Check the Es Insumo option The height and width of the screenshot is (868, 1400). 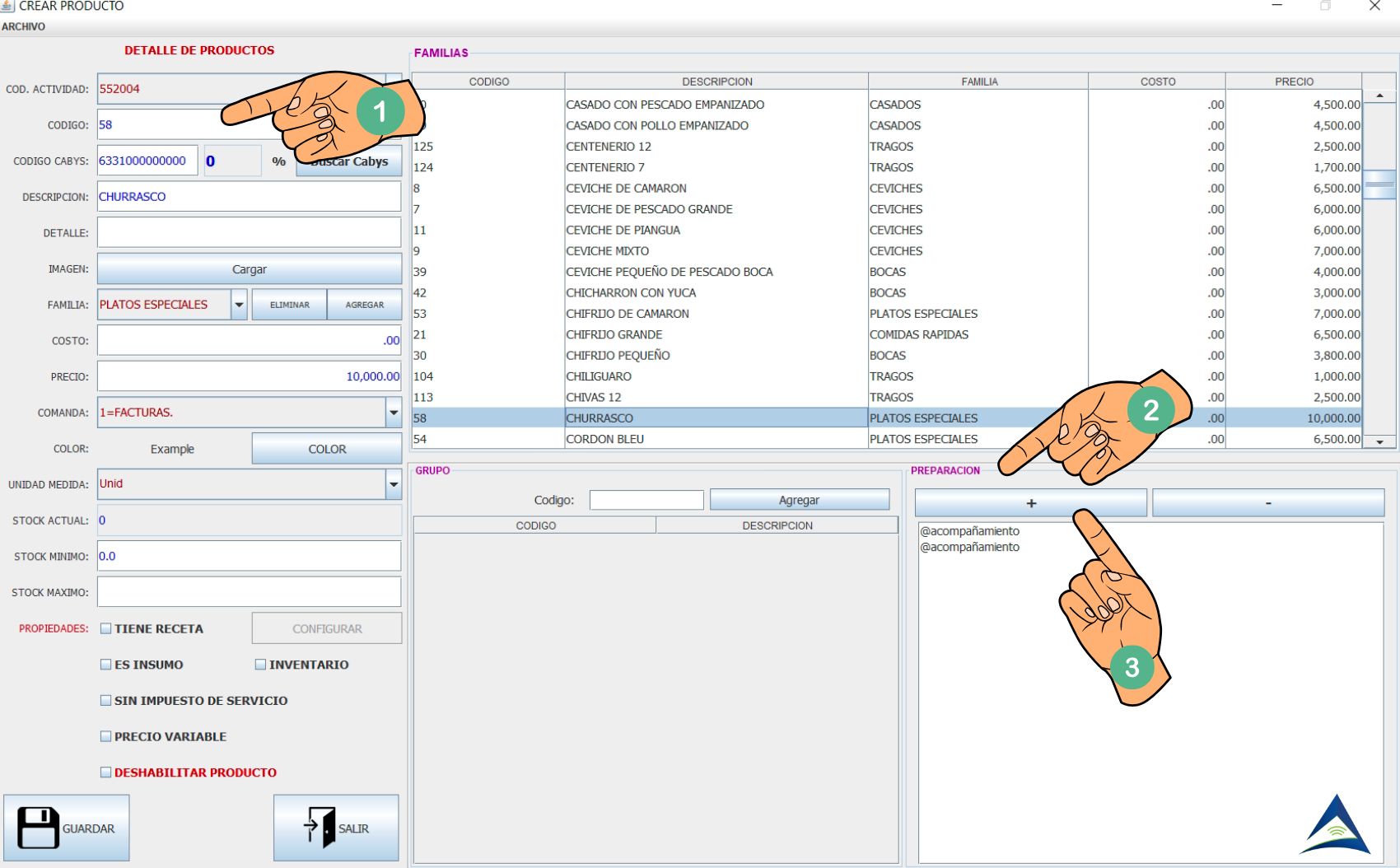click(x=106, y=665)
